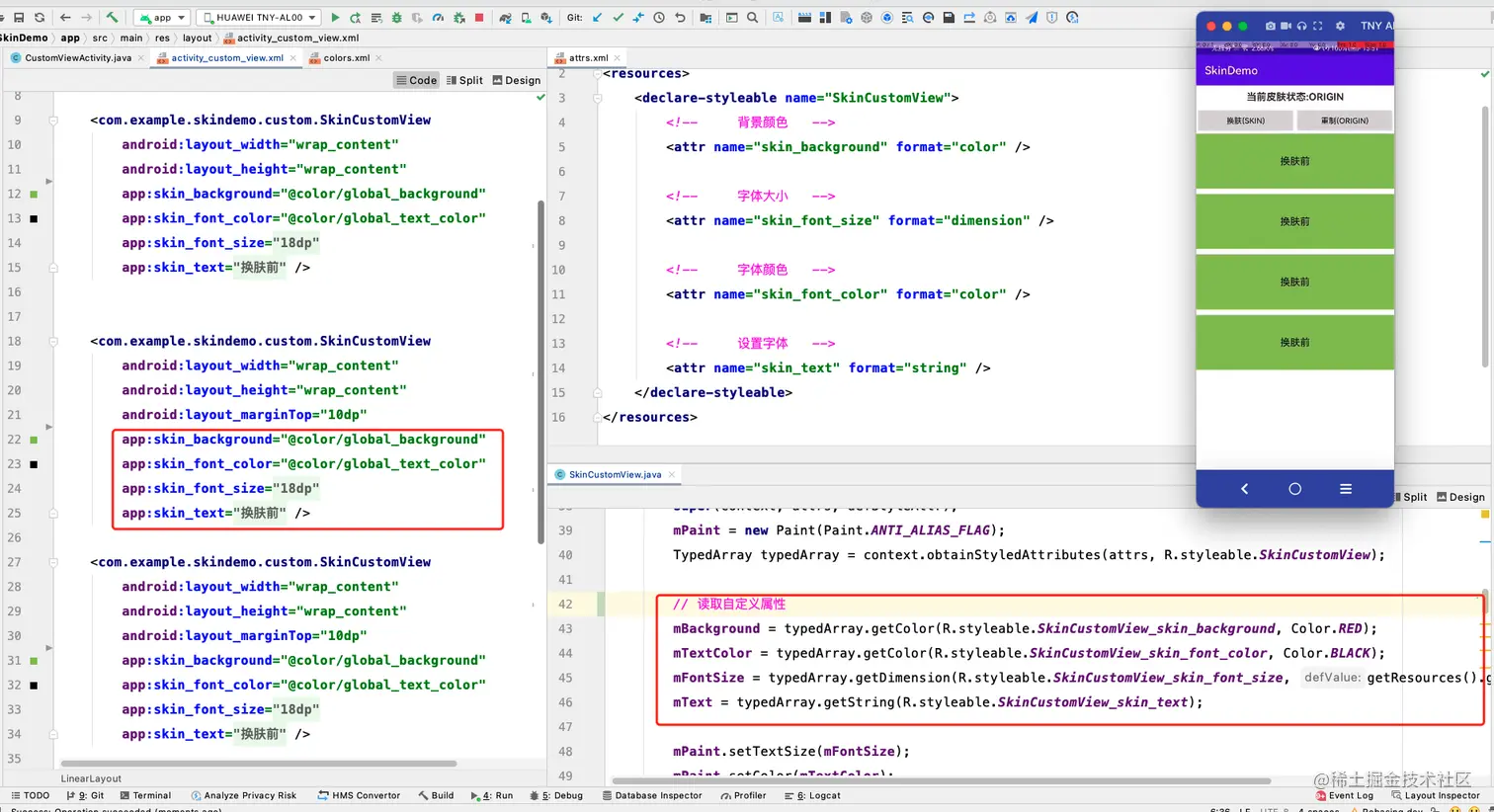Click the Debug app bug icon
Viewport: 1494px width, 812px height.
(397, 18)
